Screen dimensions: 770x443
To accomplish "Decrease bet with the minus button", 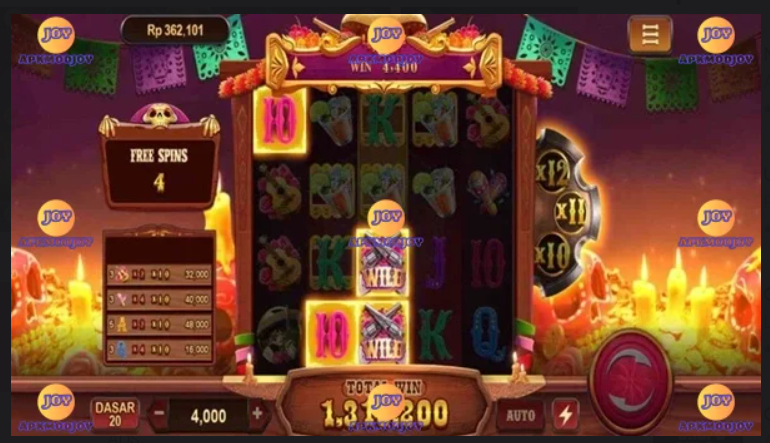I will pyautogui.click(x=159, y=413).
